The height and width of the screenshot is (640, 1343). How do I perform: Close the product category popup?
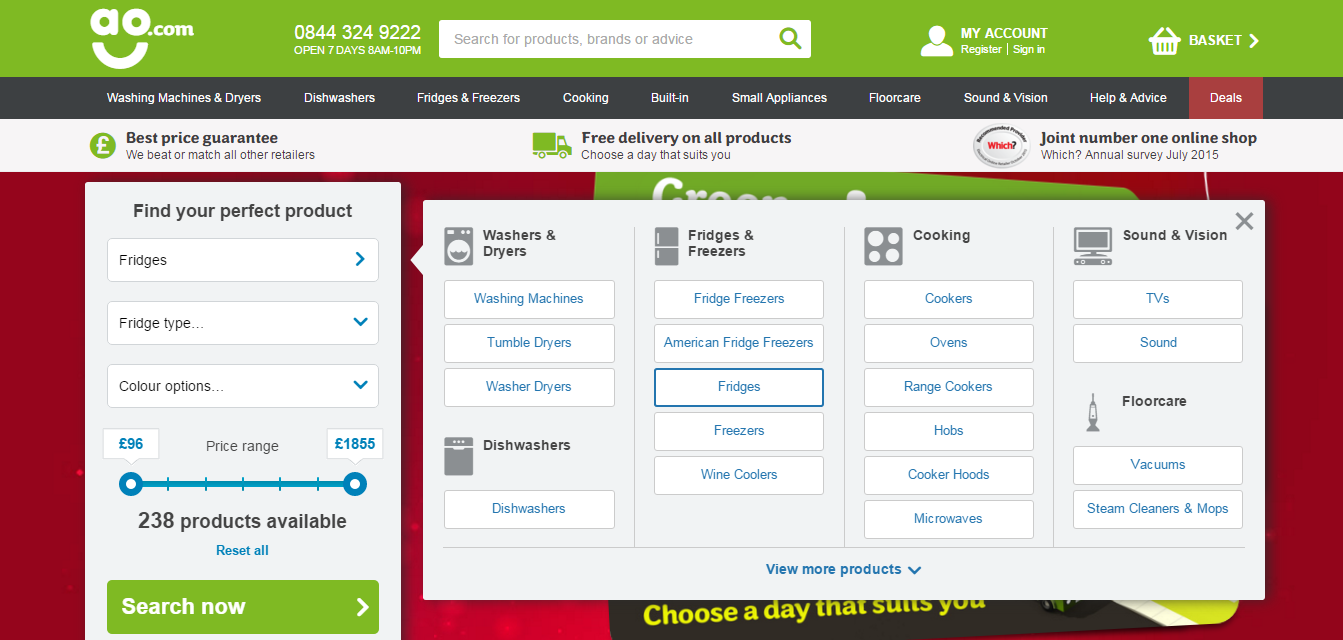[1244, 221]
